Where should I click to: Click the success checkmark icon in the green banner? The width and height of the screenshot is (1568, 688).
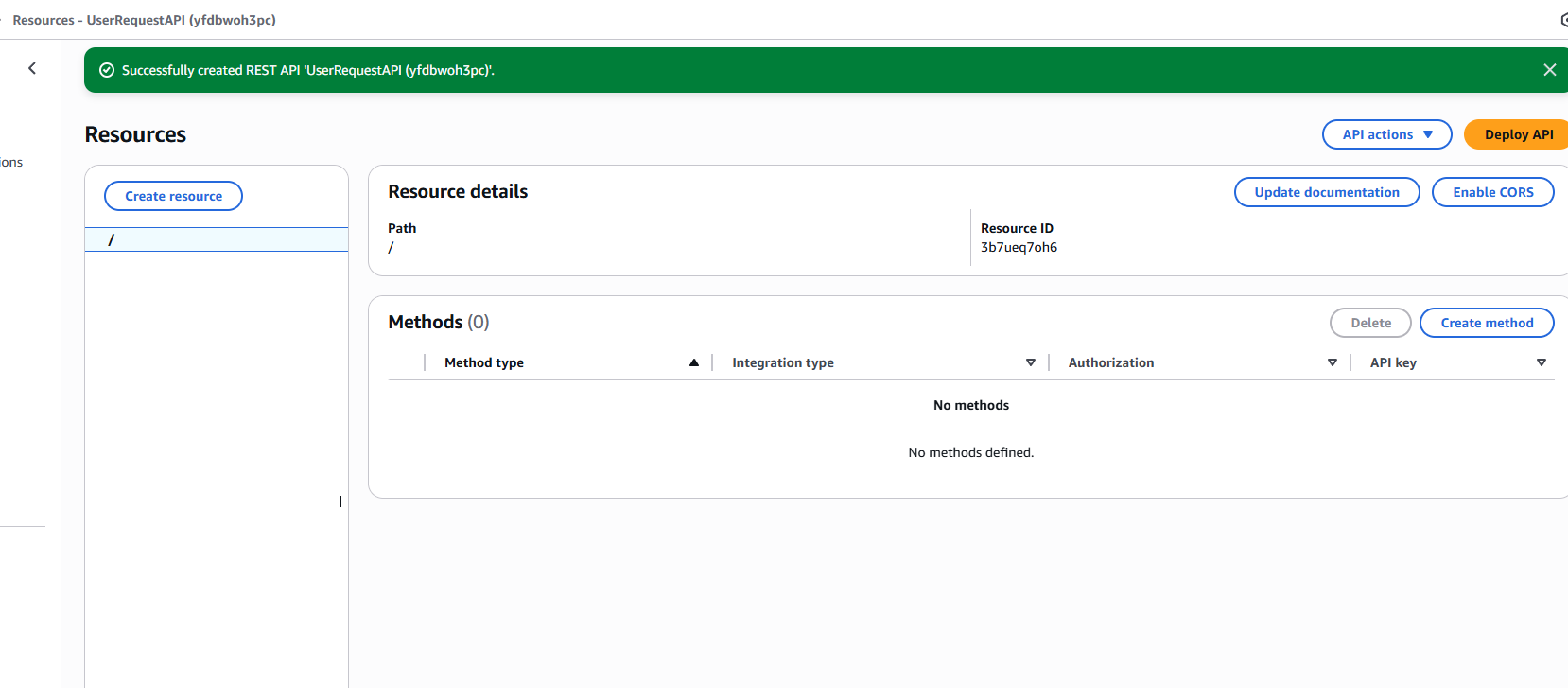[107, 70]
